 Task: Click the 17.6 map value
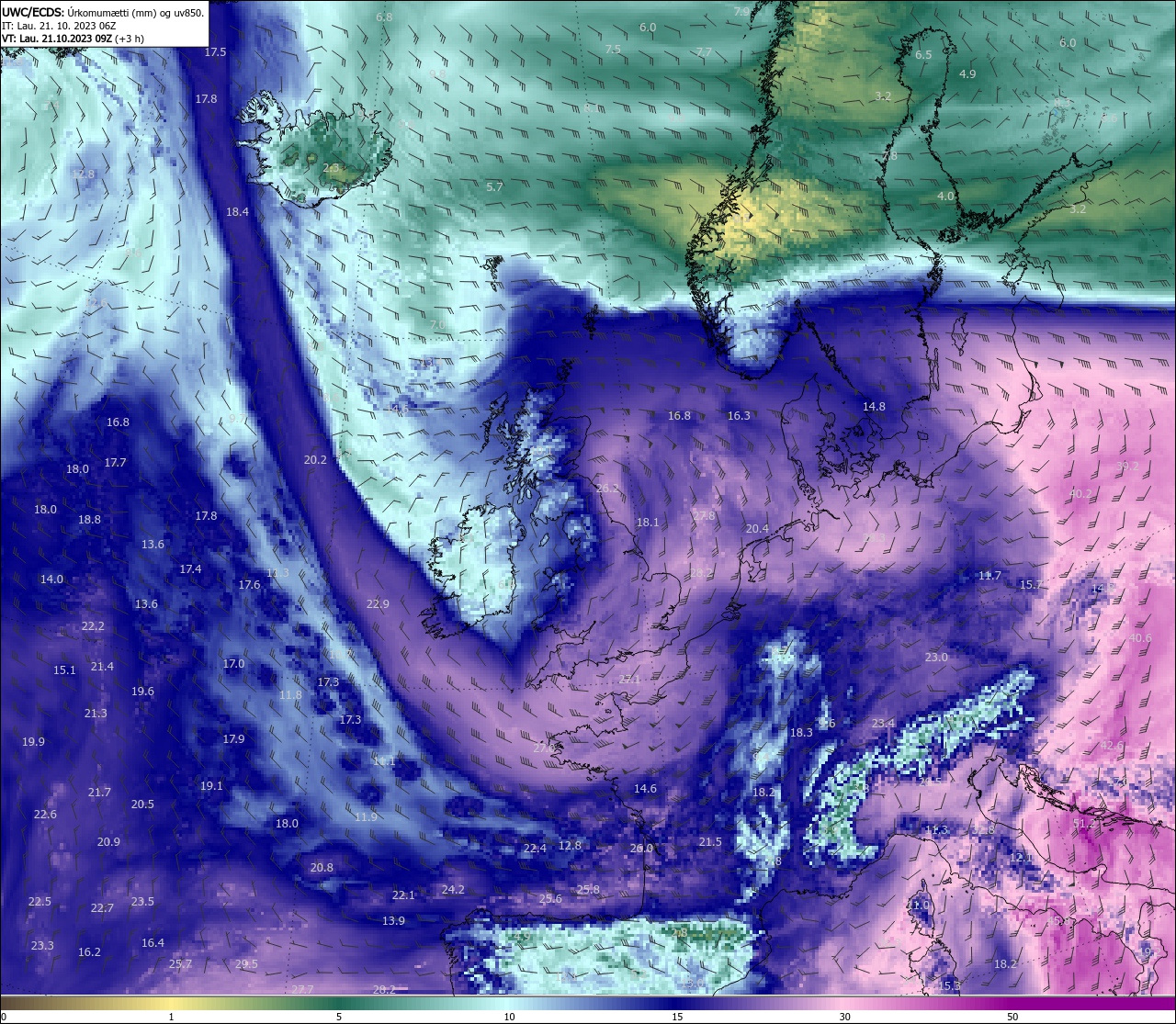(249, 585)
